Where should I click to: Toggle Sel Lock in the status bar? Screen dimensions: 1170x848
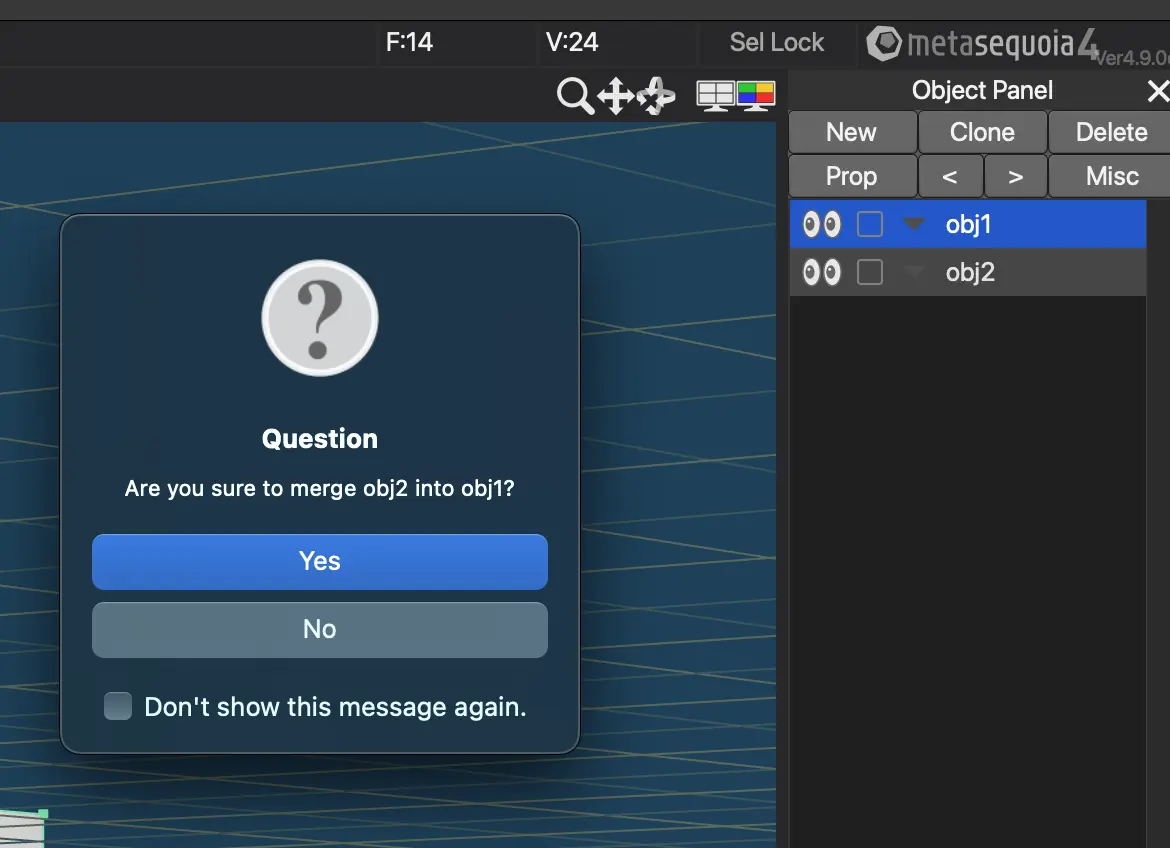tap(777, 43)
